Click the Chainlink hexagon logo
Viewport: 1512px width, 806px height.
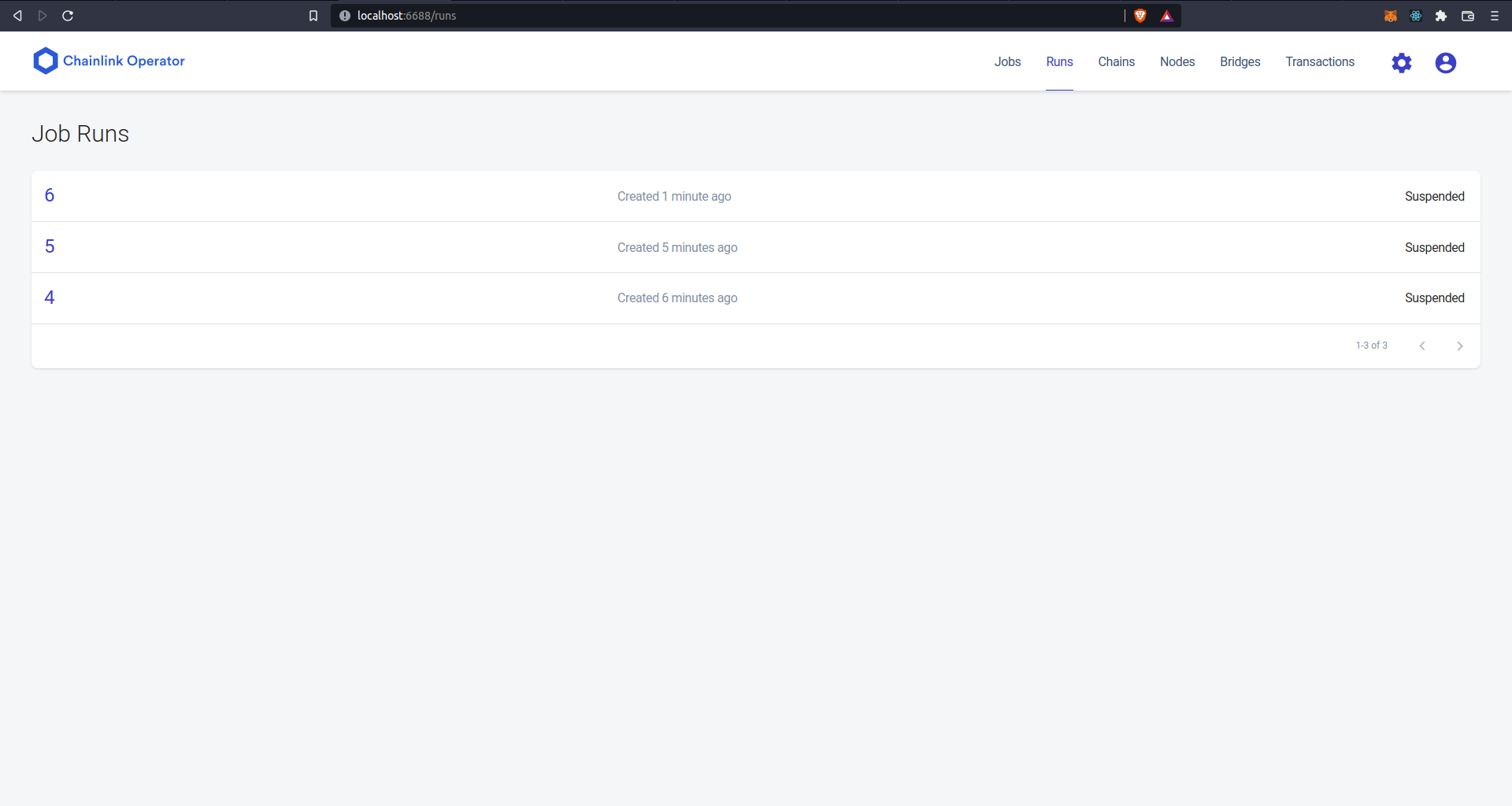[46, 61]
